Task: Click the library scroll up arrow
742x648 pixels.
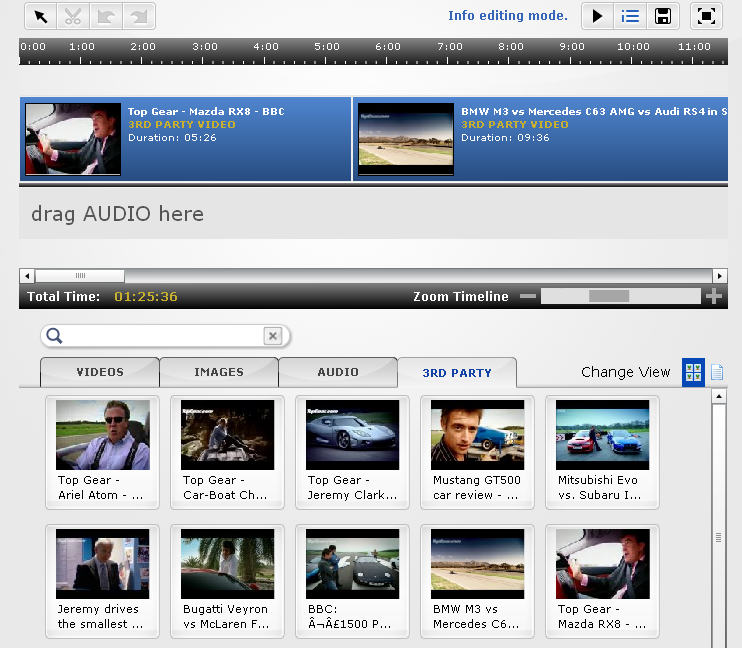Action: [x=719, y=396]
